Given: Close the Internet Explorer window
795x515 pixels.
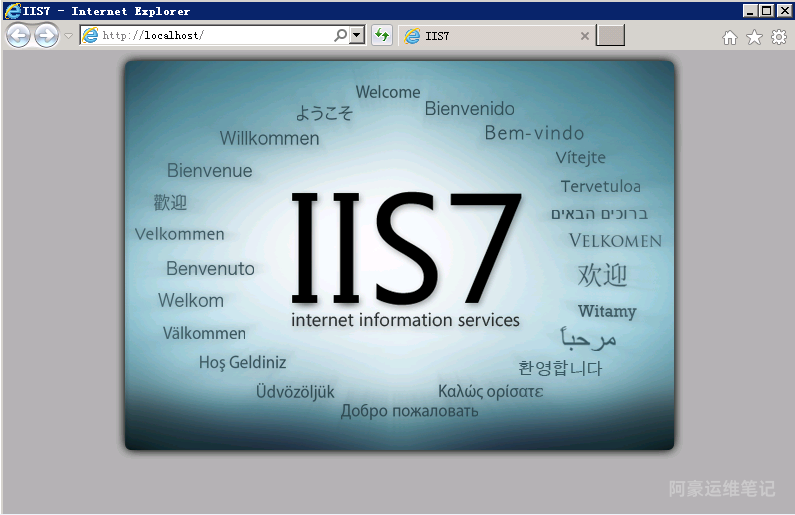Looking at the screenshot, I should [x=784, y=11].
